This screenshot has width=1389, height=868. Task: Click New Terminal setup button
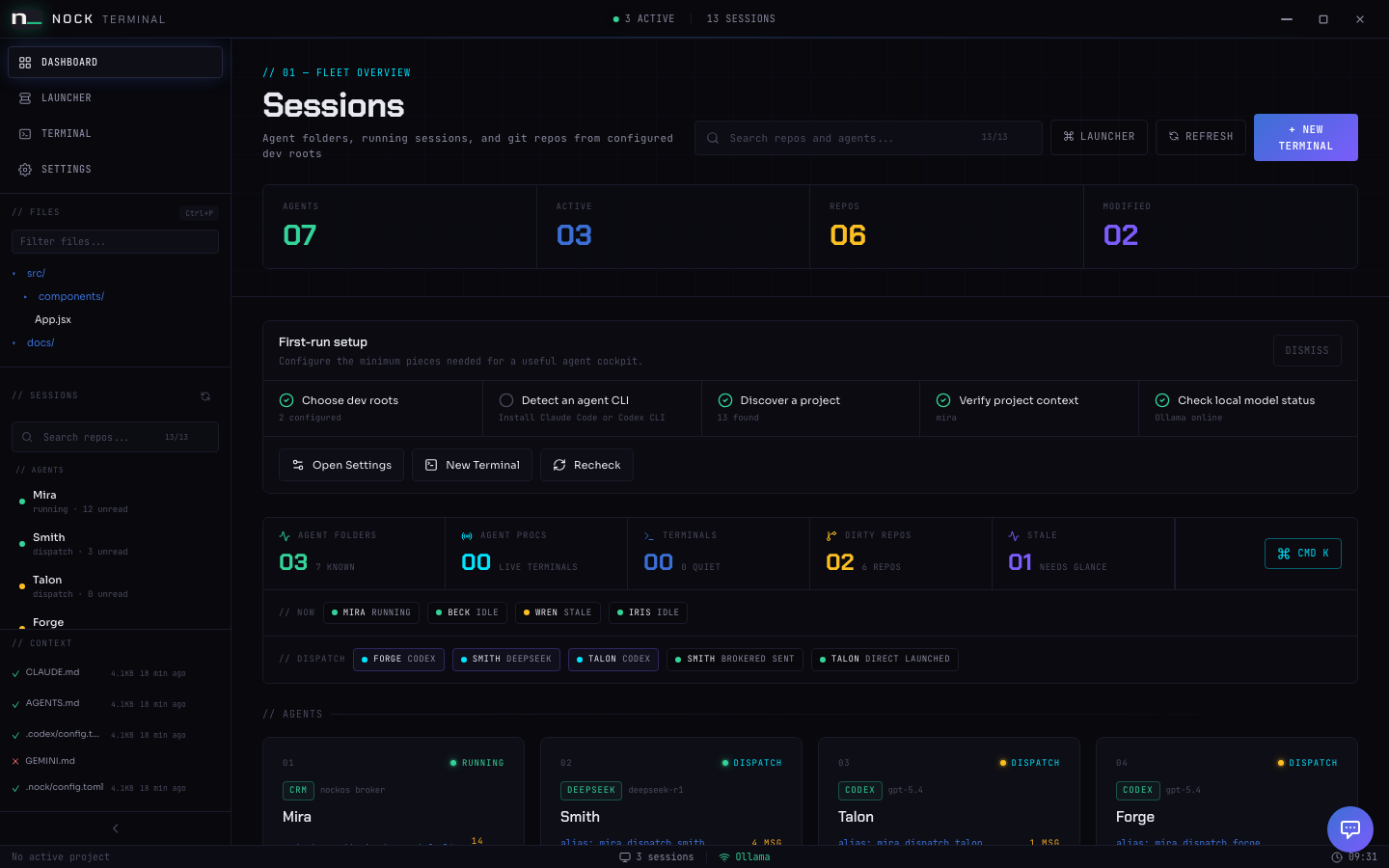(473, 465)
